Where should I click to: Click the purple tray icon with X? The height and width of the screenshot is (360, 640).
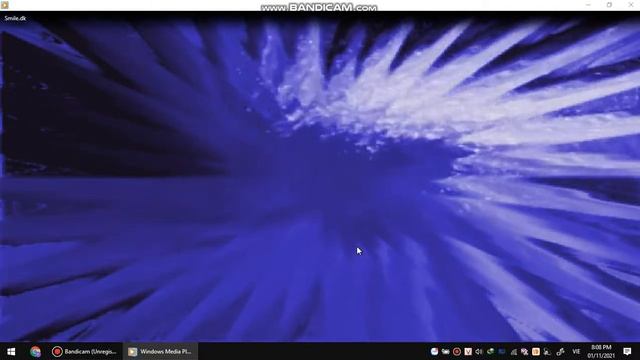[524, 351]
